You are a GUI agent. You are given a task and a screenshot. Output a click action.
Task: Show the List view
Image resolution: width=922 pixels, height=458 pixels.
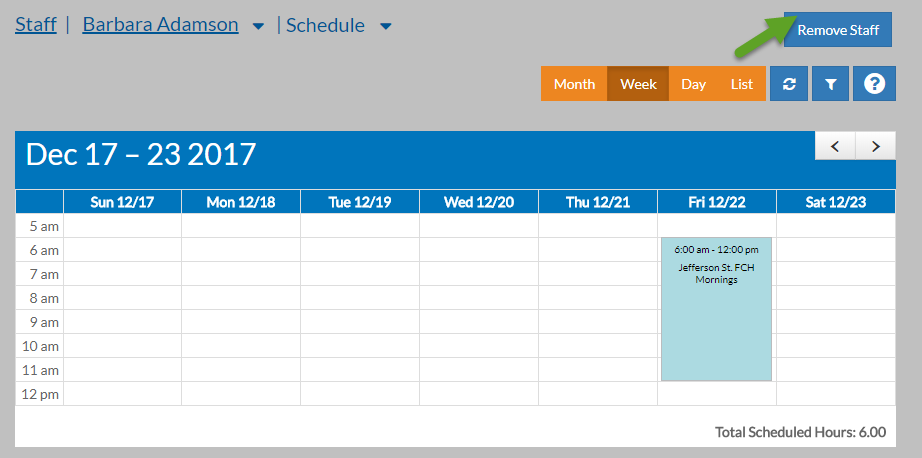point(741,84)
